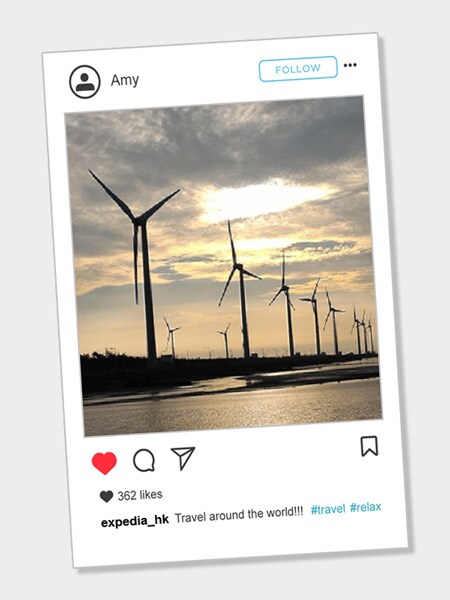This screenshot has height=600, width=450.
Task: Click the FOLLOW button
Action: tap(298, 69)
